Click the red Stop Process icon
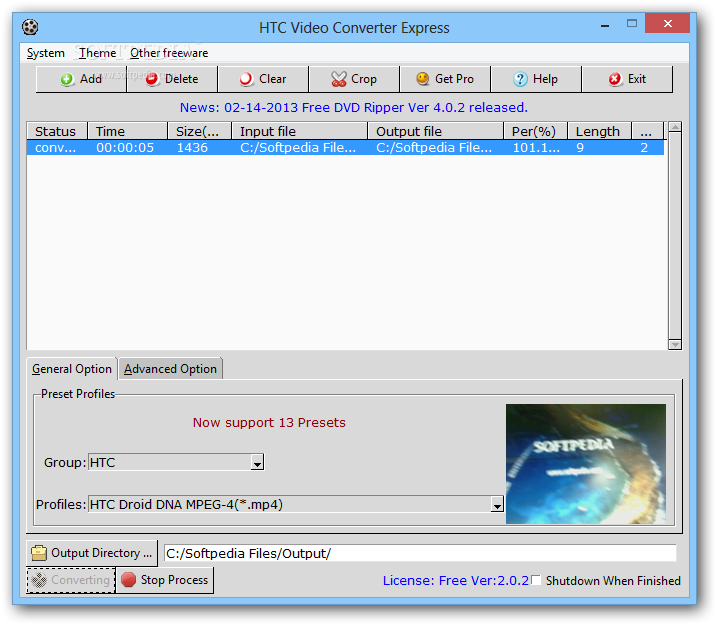This screenshot has width=717, height=625. pyautogui.click(x=128, y=580)
